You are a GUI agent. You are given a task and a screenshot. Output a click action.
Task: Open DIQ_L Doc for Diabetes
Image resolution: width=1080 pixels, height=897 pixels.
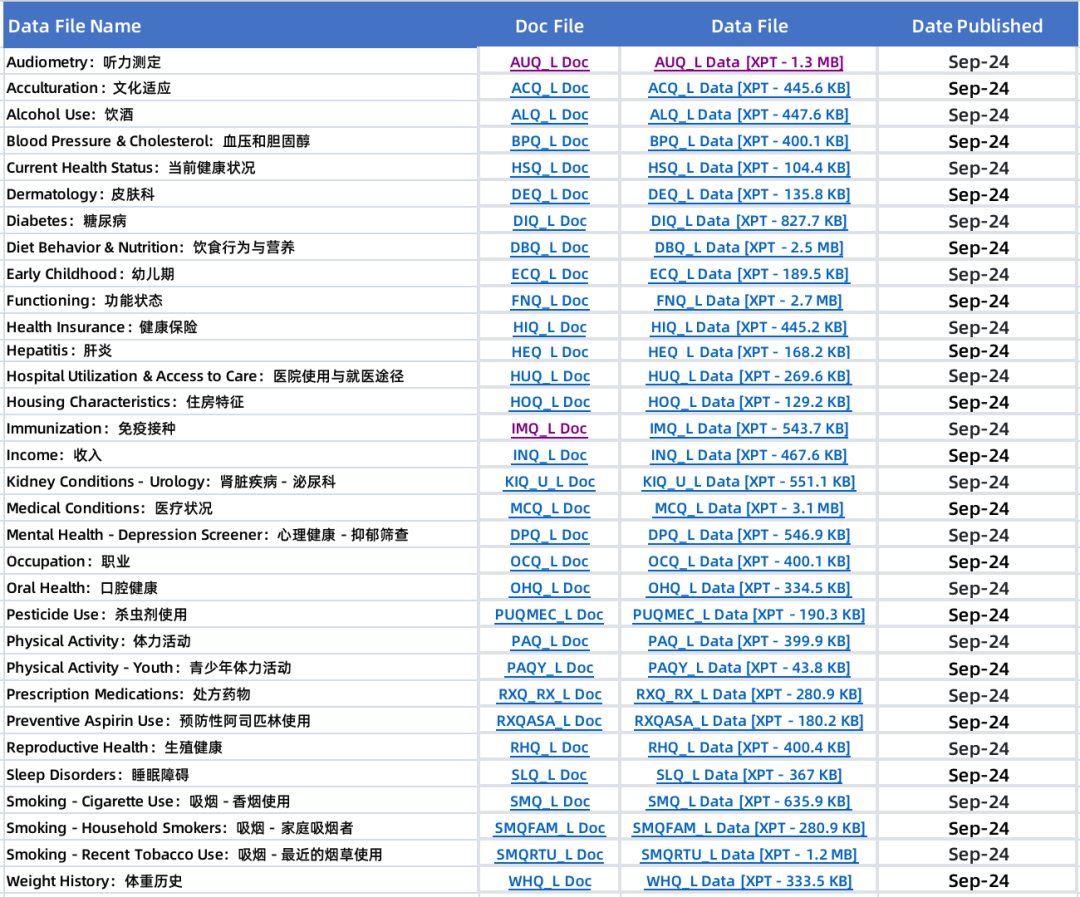click(550, 221)
